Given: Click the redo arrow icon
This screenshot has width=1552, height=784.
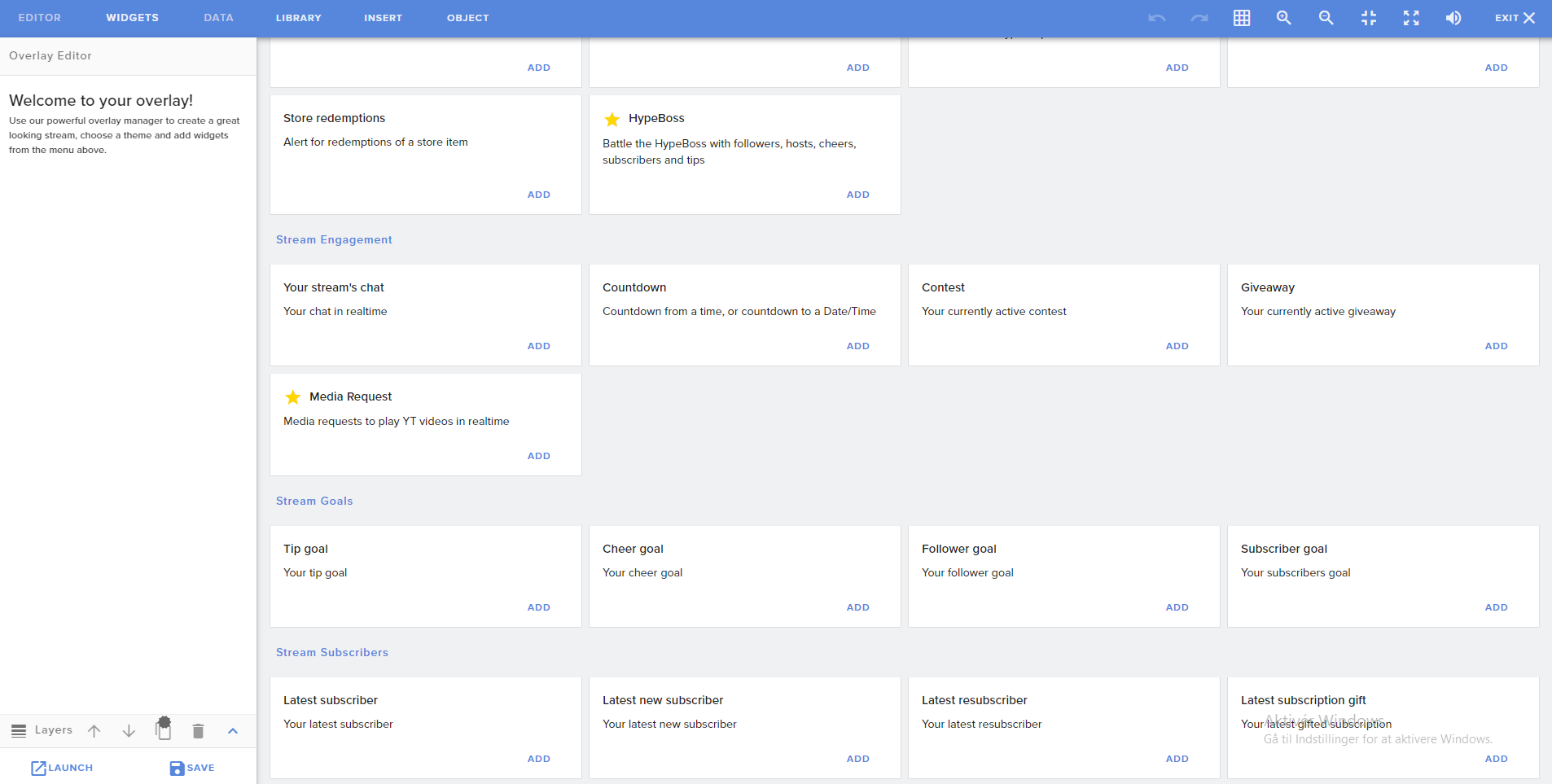Looking at the screenshot, I should click(x=1199, y=18).
